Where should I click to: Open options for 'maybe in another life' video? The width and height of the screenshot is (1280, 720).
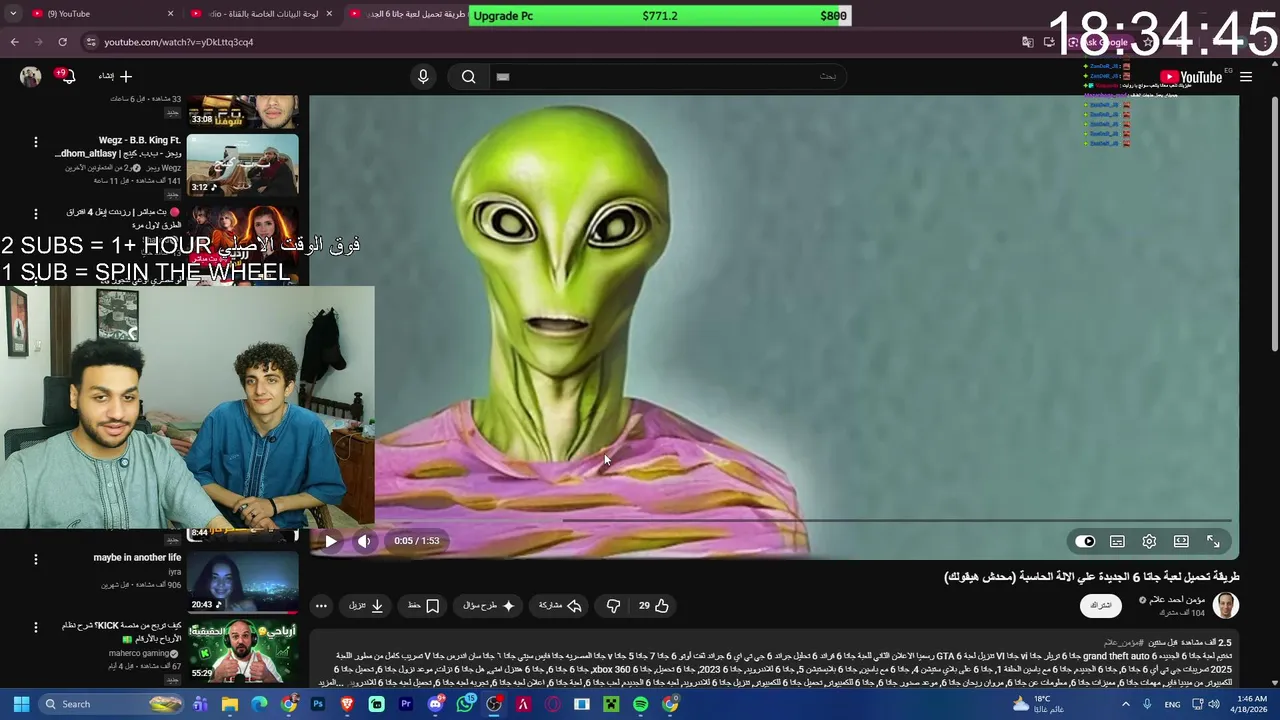click(x=35, y=559)
